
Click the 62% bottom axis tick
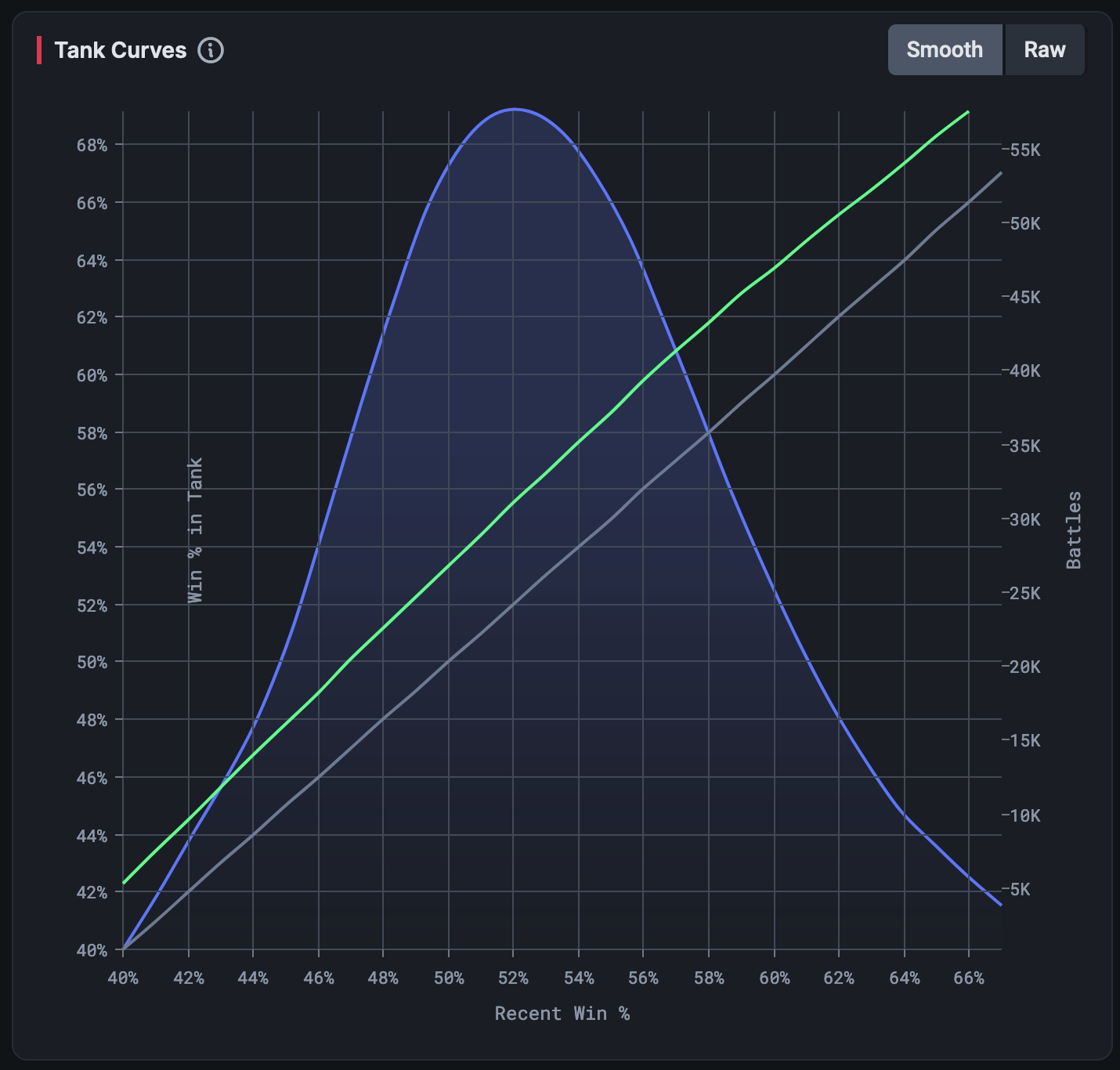pos(839,978)
